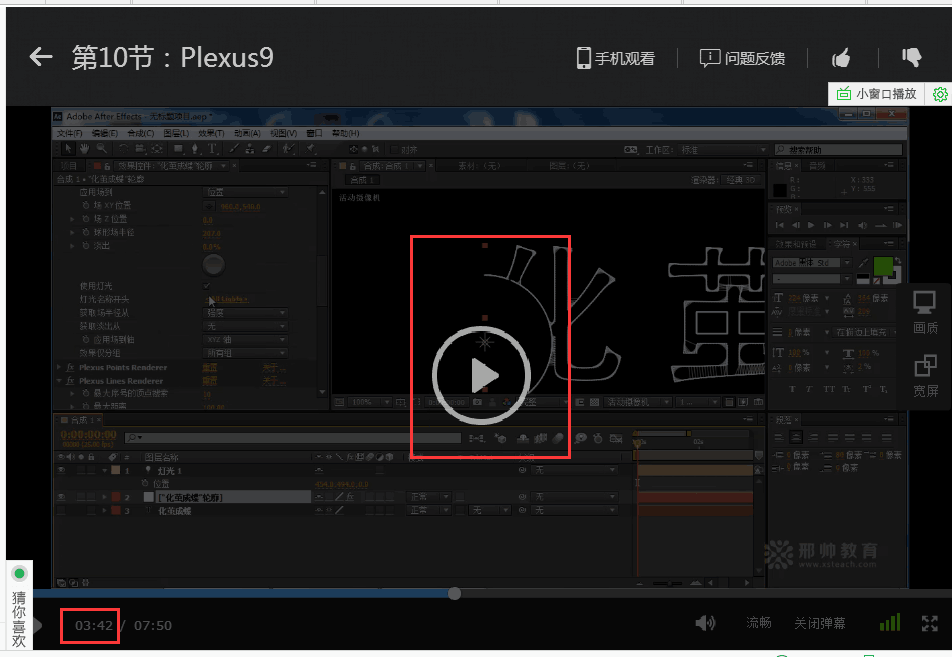The width and height of the screenshot is (952, 657).
Task: Toggle 关闭弹幕 to turn off danmaku
Action: tap(819, 623)
